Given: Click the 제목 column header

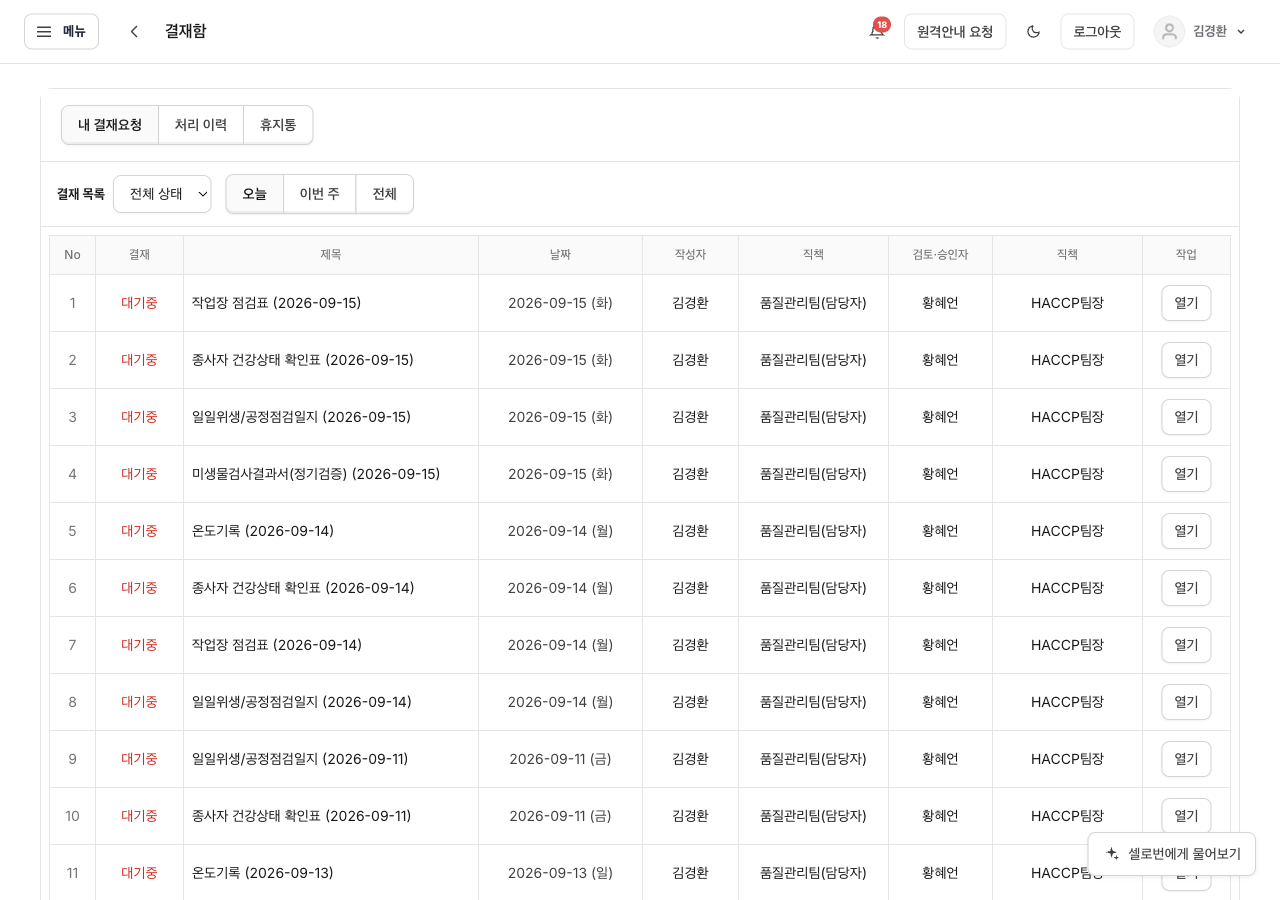Looking at the screenshot, I should (x=331, y=255).
